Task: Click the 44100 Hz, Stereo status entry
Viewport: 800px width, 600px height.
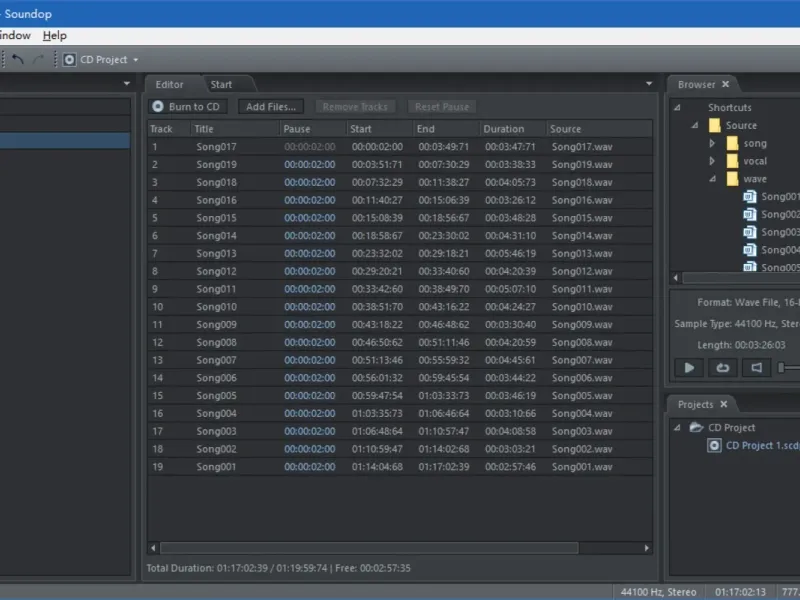Action: click(658, 592)
